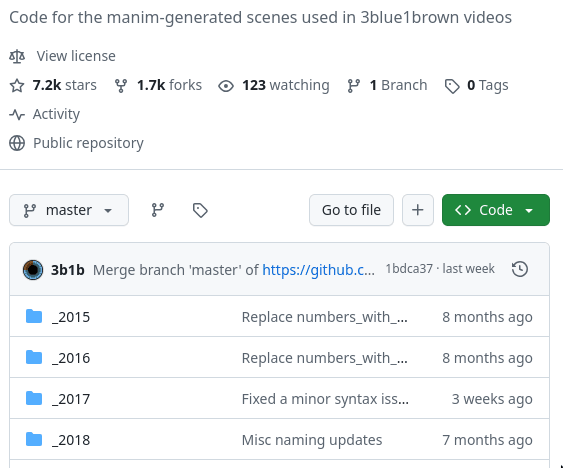Click the tag icon beside 0 Tags
This screenshot has width=563, height=468.
click(452, 86)
